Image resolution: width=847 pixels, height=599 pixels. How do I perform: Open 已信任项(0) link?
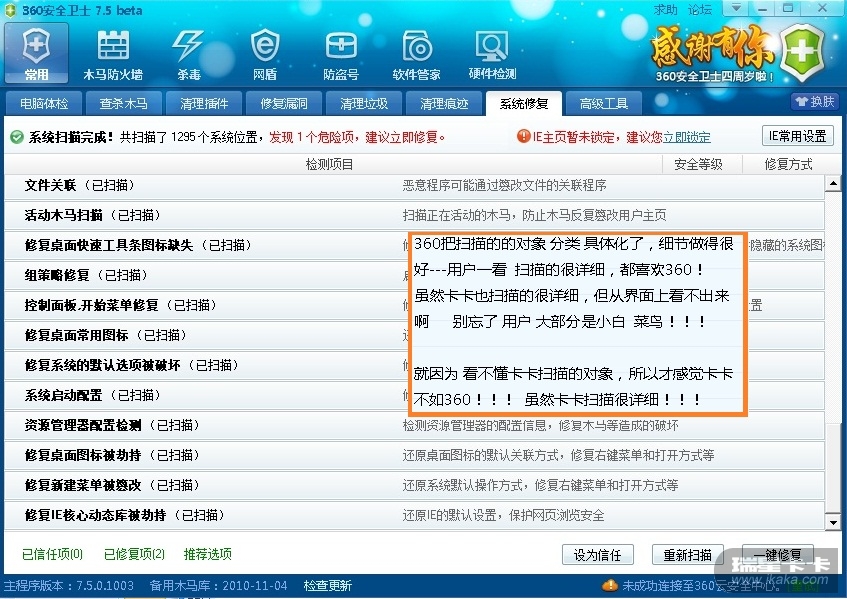(x=52, y=554)
